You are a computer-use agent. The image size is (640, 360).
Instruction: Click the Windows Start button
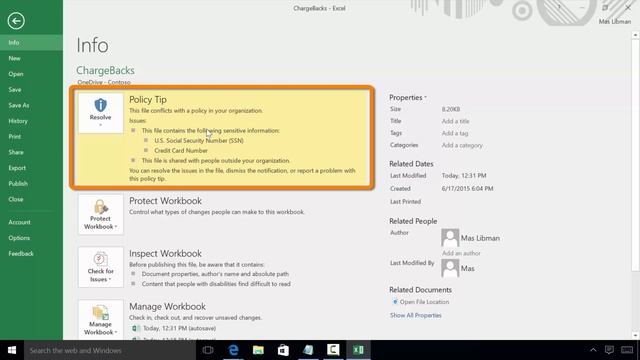12,350
